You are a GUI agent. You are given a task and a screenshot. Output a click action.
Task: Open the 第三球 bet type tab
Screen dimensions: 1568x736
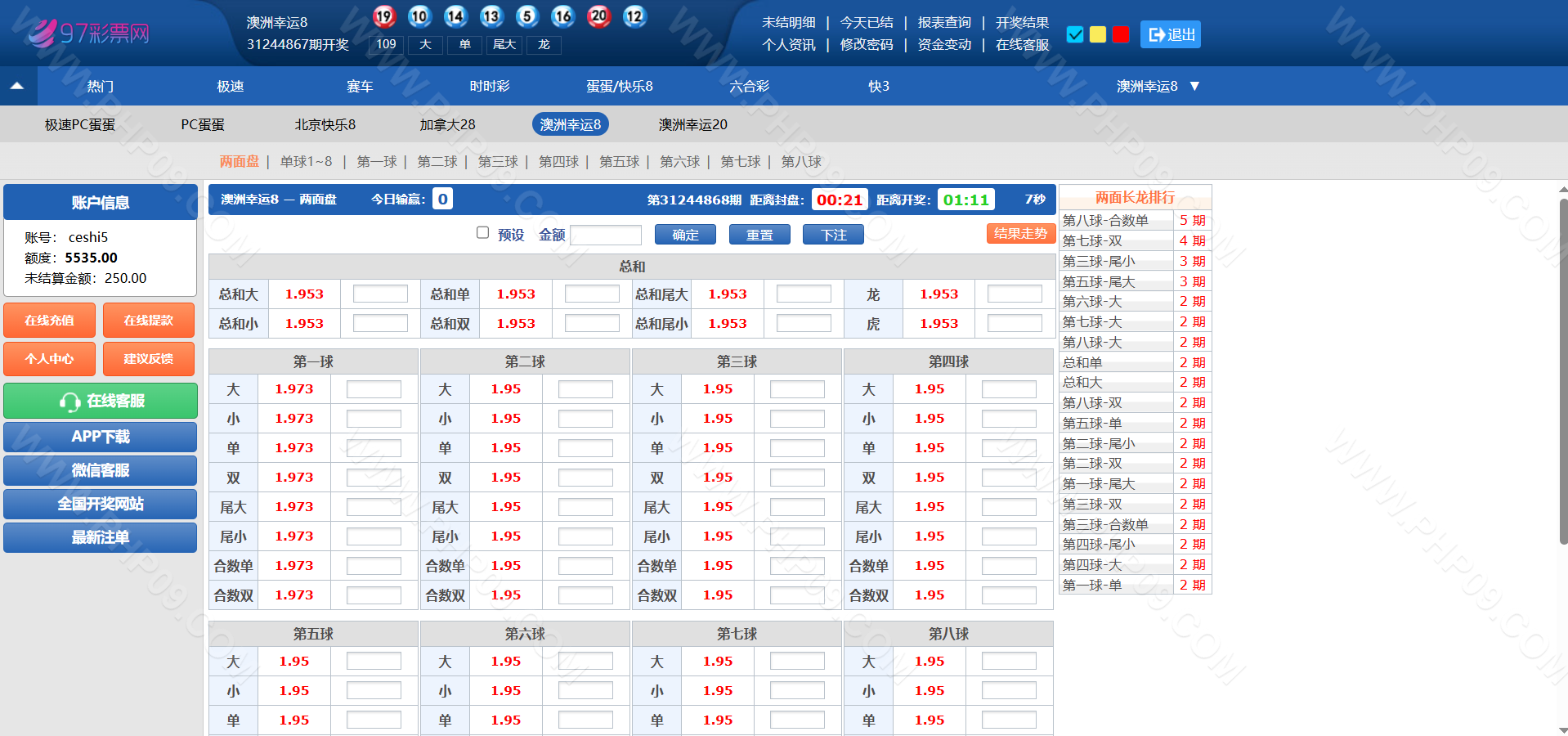coord(498,162)
